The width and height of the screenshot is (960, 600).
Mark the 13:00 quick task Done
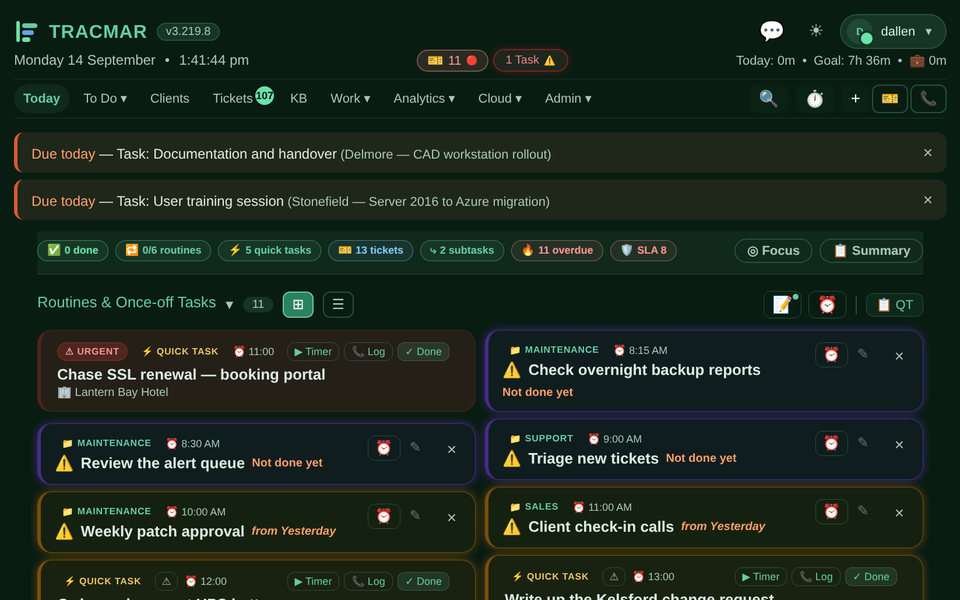coord(871,577)
